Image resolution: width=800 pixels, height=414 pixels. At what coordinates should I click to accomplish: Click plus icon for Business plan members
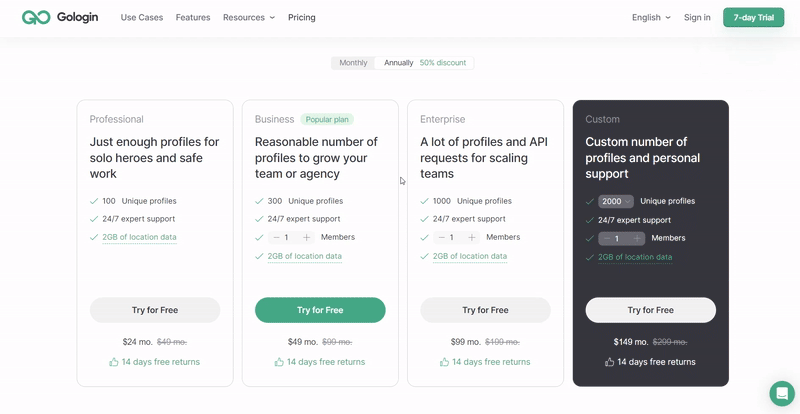(x=307, y=237)
